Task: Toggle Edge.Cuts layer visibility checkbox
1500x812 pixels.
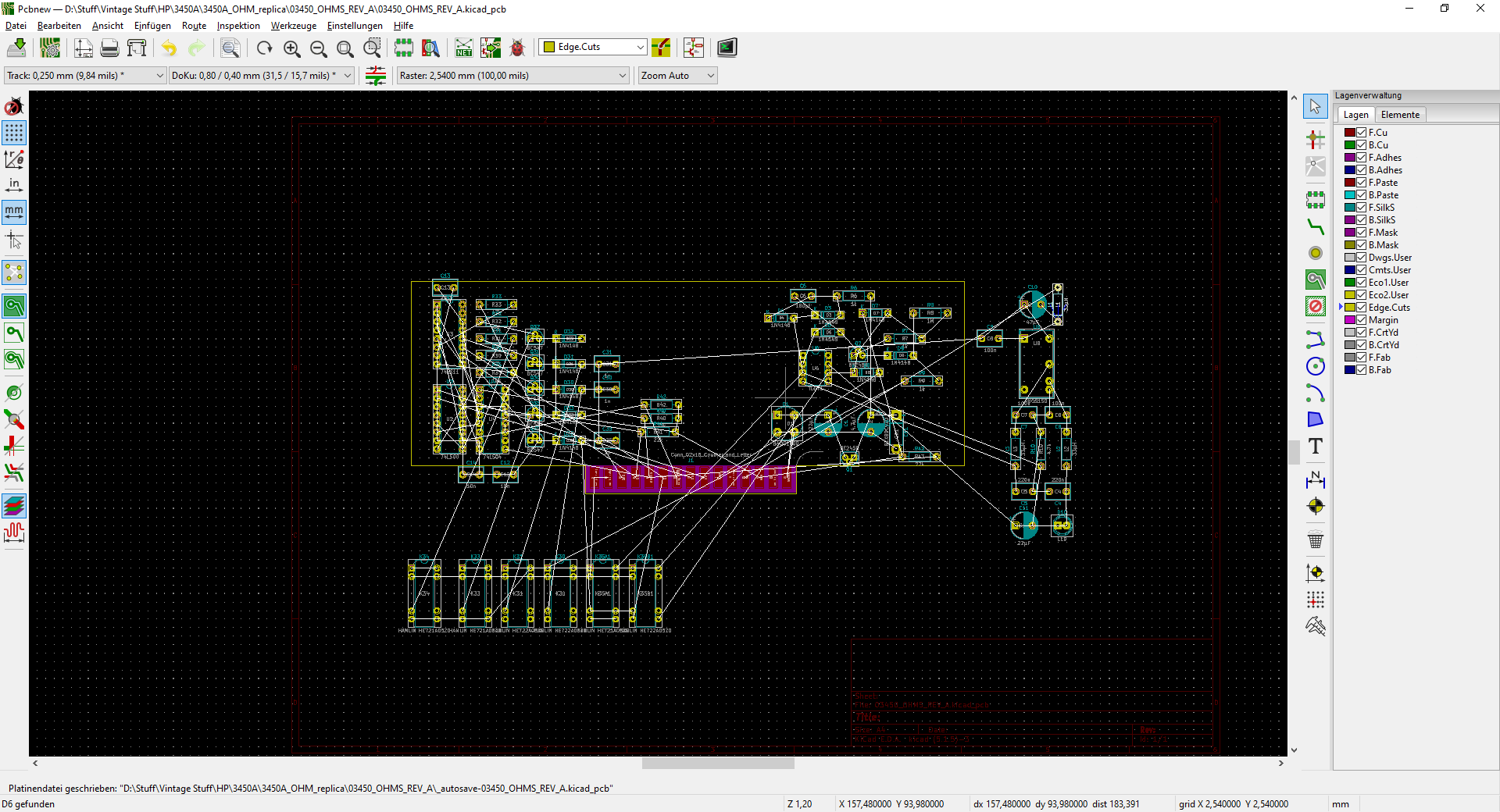Action: tap(1361, 308)
